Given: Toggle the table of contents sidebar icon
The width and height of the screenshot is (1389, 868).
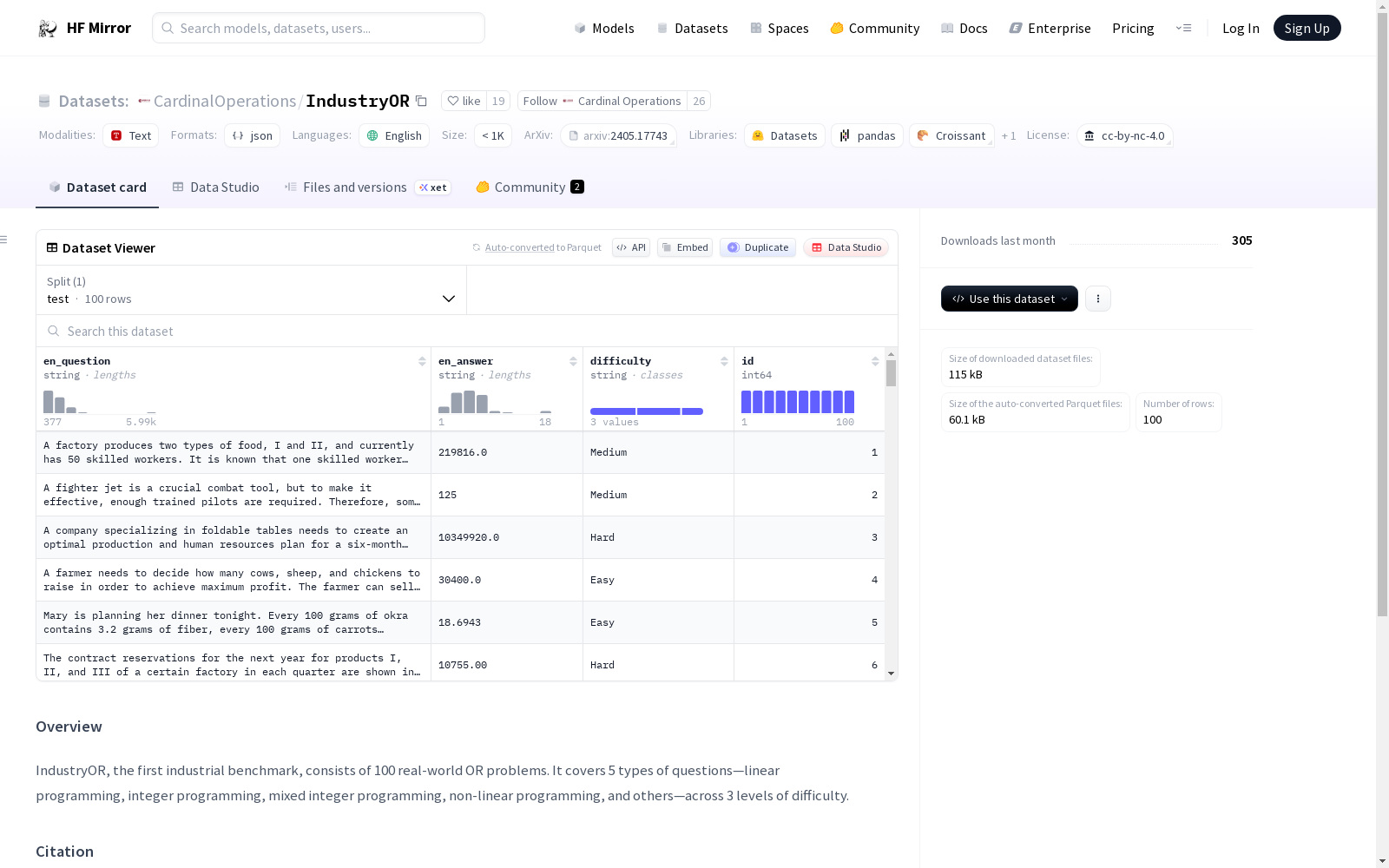Looking at the screenshot, I should click(x=4, y=240).
